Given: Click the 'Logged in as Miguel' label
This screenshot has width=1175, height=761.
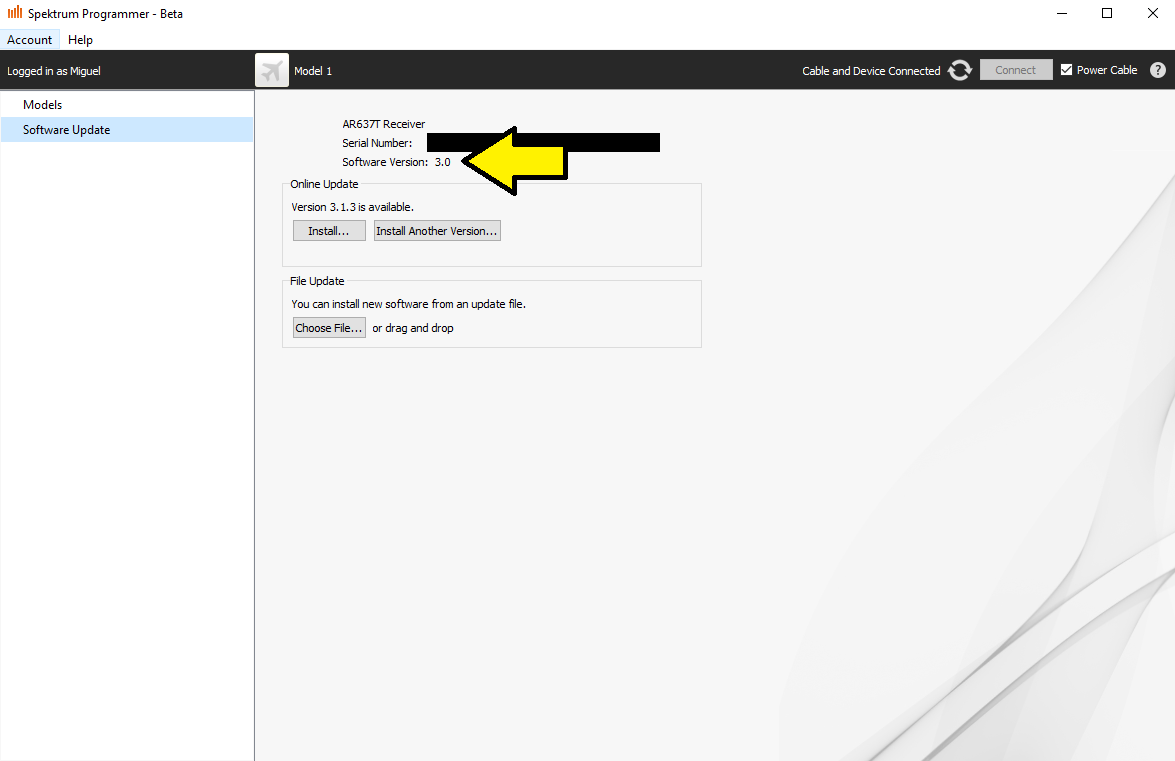Looking at the screenshot, I should coord(54,71).
